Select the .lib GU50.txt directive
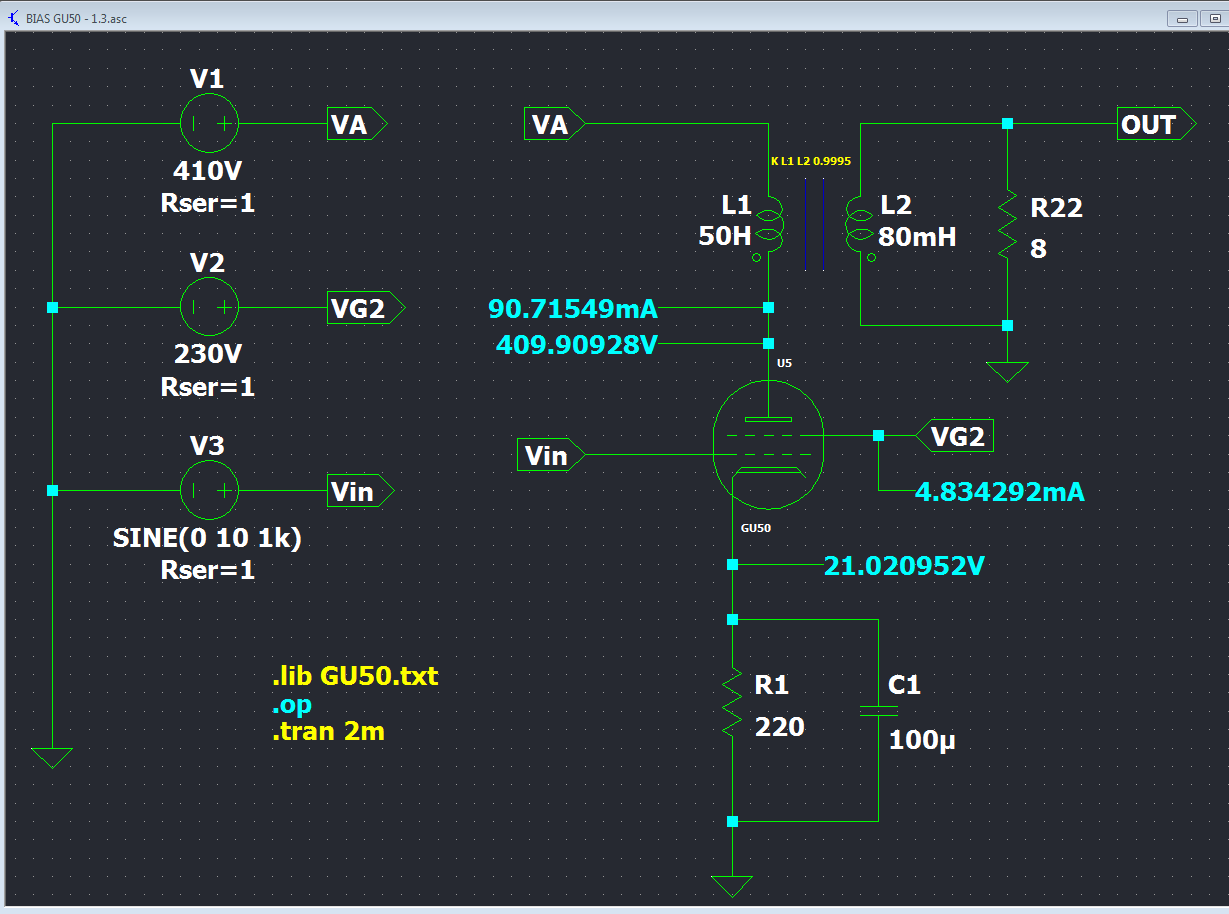 tap(355, 677)
